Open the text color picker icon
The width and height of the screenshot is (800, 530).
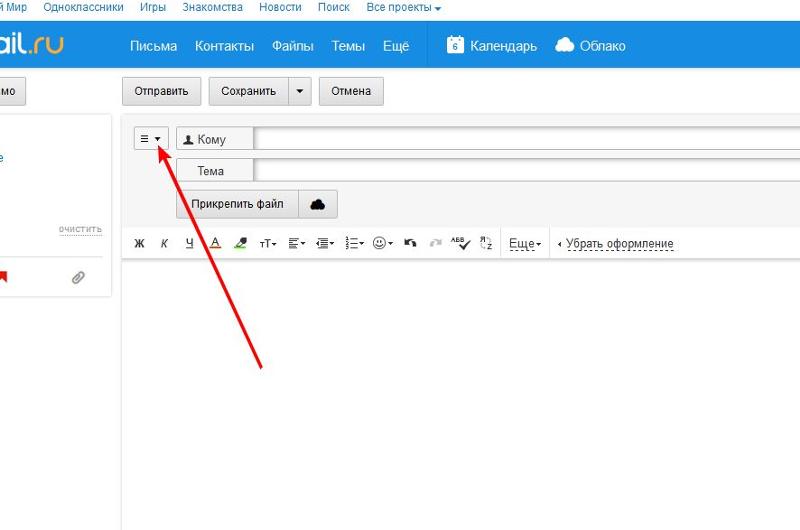point(215,243)
